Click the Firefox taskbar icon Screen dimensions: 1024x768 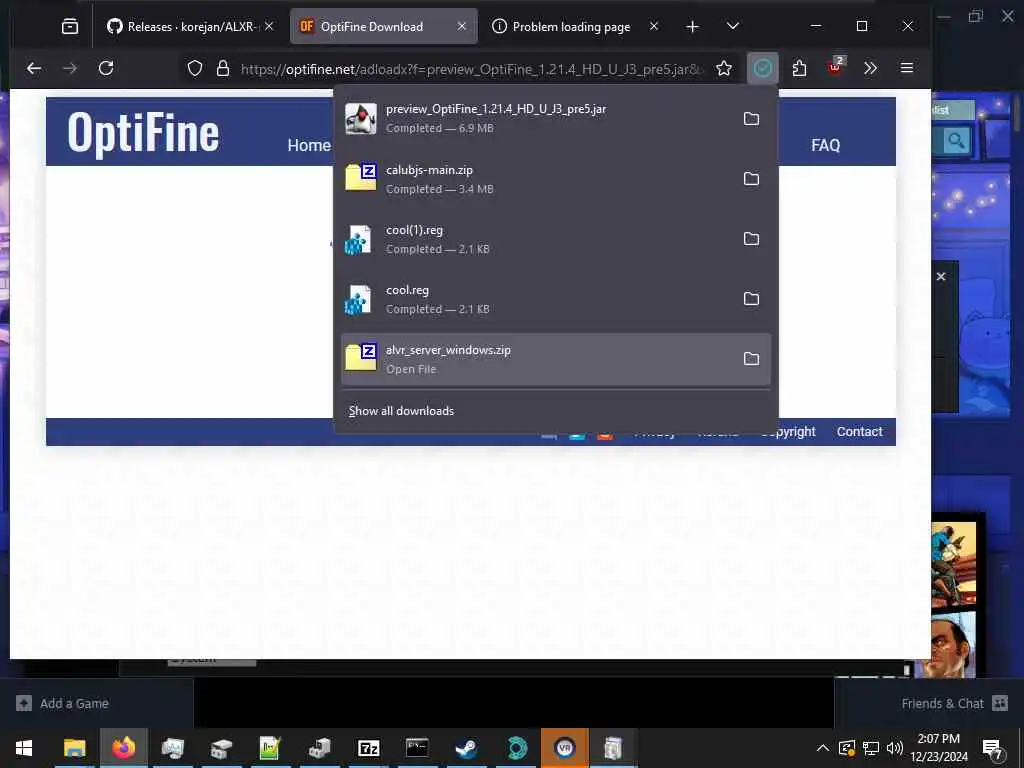coord(123,748)
